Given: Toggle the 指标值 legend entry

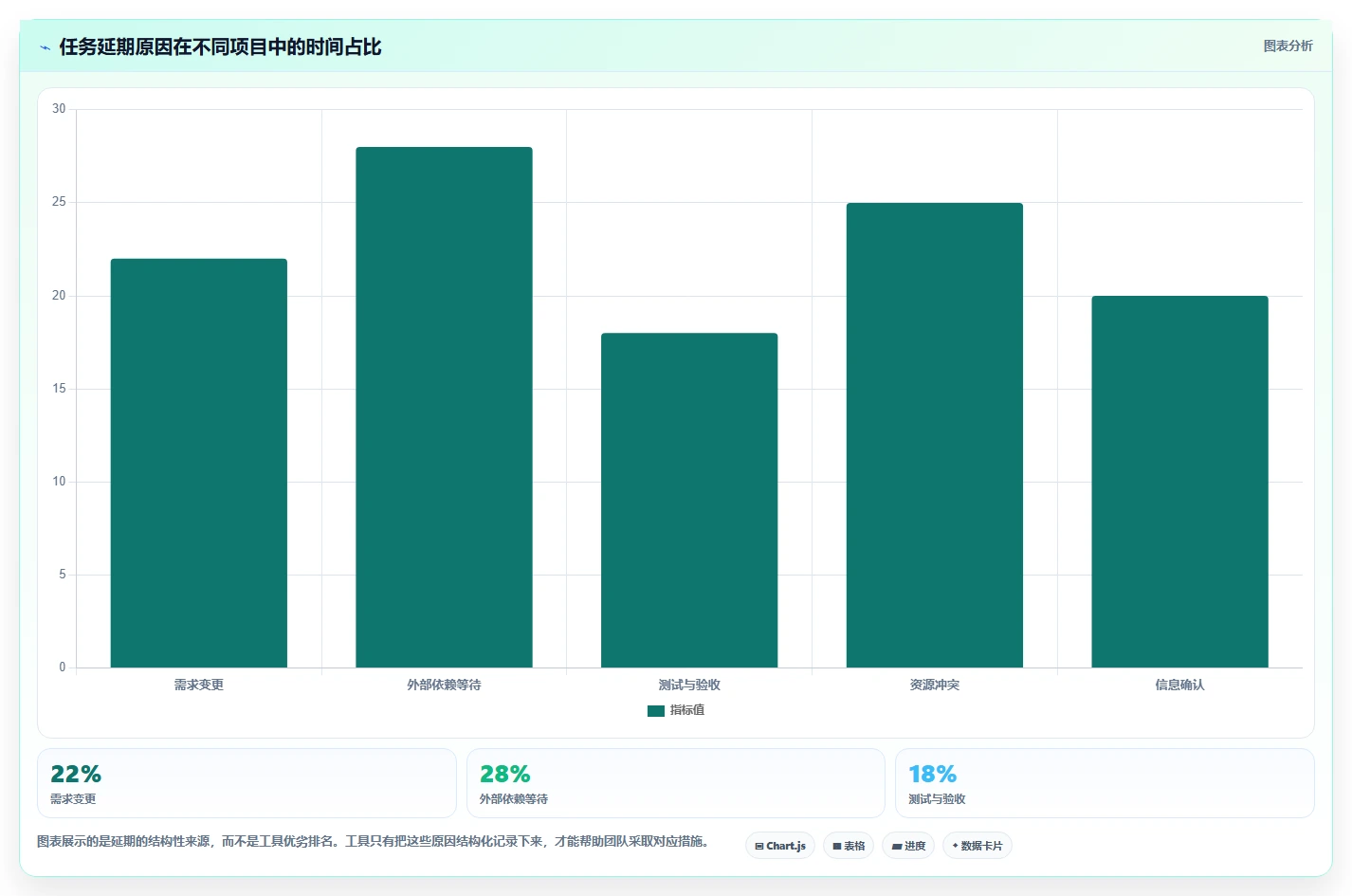Looking at the screenshot, I should [676, 710].
